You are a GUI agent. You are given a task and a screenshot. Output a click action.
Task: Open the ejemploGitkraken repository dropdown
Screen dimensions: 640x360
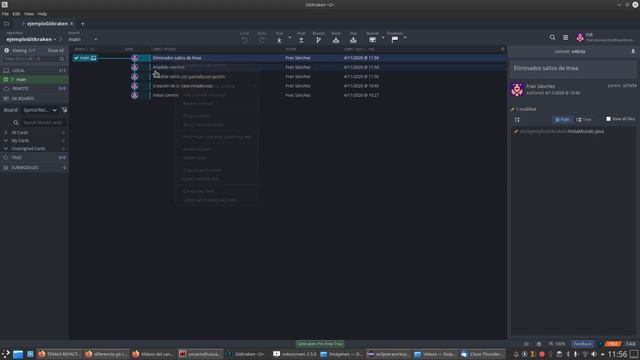[31, 39]
